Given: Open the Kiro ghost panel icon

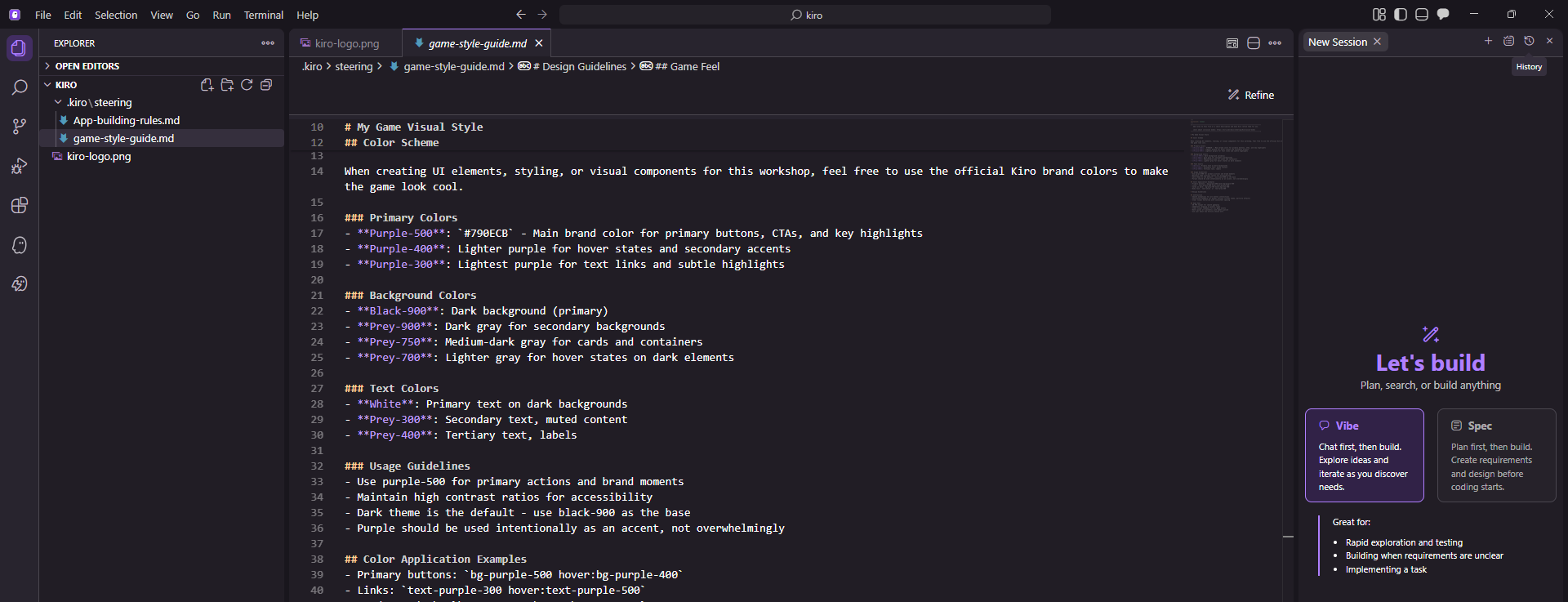Looking at the screenshot, I should click(x=20, y=244).
